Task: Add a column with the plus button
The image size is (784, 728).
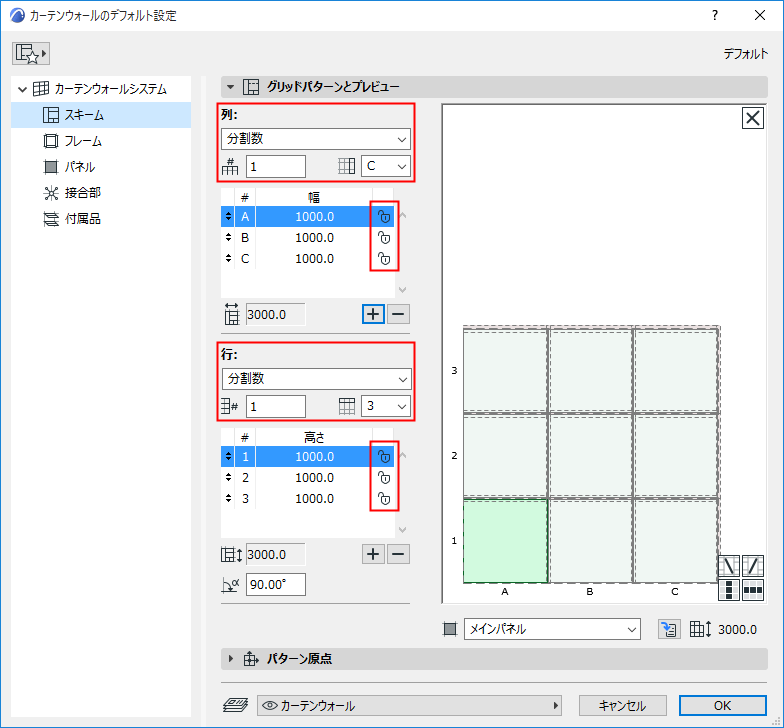Action: (x=373, y=314)
